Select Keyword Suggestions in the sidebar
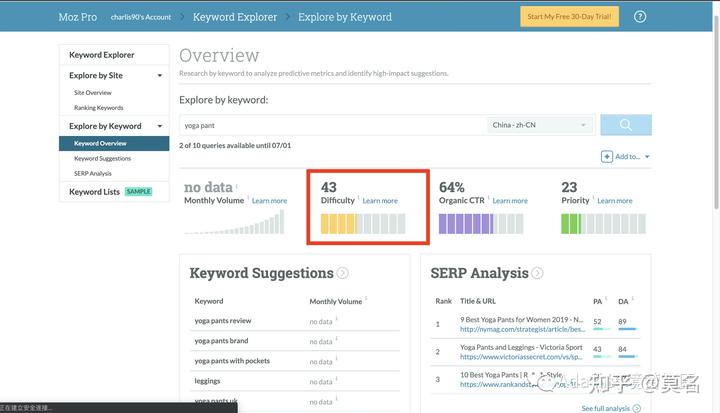720x413 pixels. [x=102, y=158]
